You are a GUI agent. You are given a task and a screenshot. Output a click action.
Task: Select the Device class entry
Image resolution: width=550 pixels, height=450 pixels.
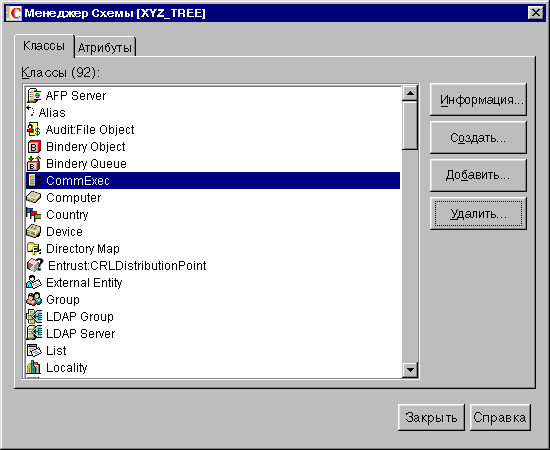tap(213, 232)
